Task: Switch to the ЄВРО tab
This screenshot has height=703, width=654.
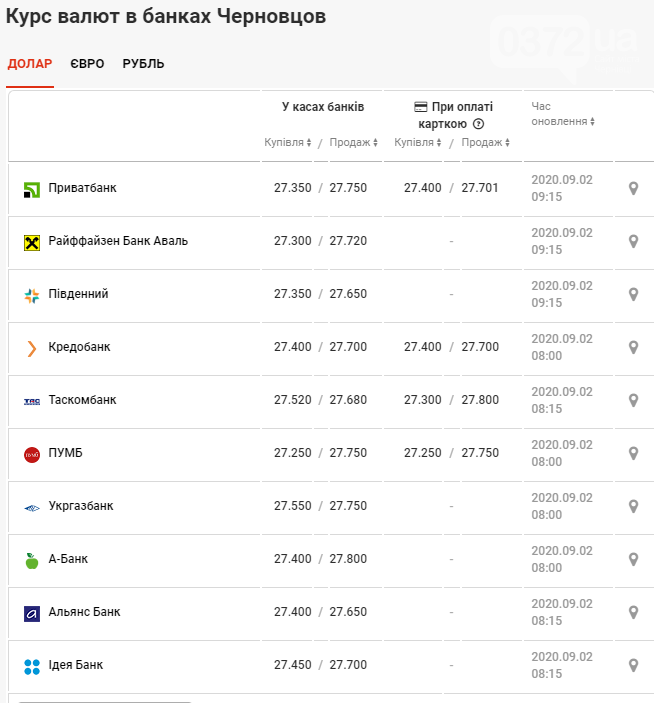Action: click(x=87, y=64)
